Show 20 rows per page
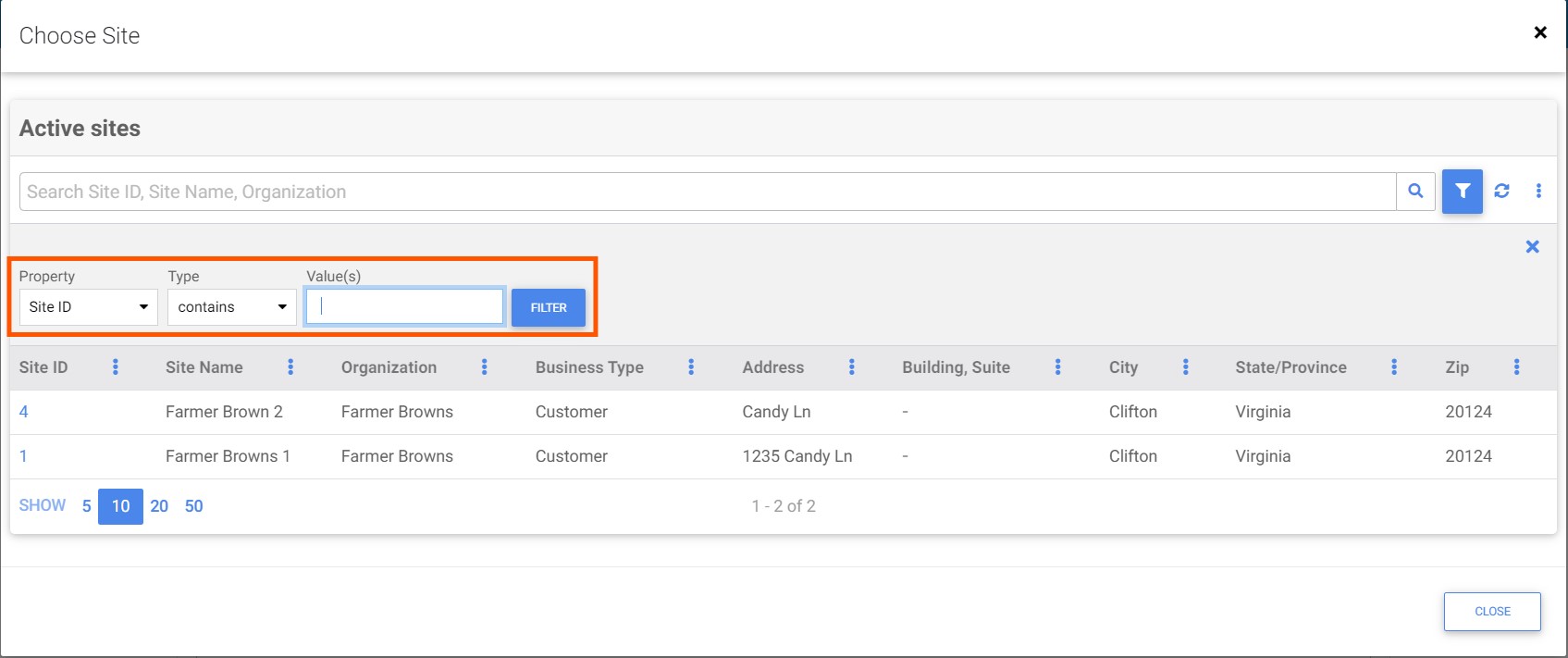Viewport: 1568px width, 658px height. point(159,506)
